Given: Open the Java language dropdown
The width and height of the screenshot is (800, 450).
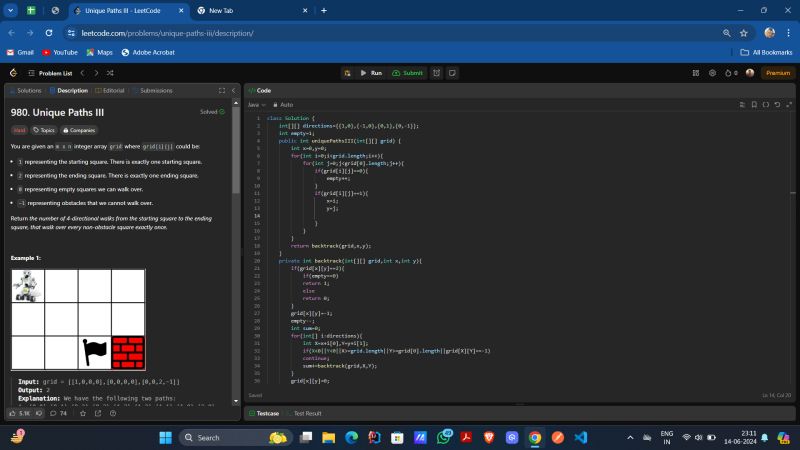Looking at the screenshot, I should [x=257, y=104].
